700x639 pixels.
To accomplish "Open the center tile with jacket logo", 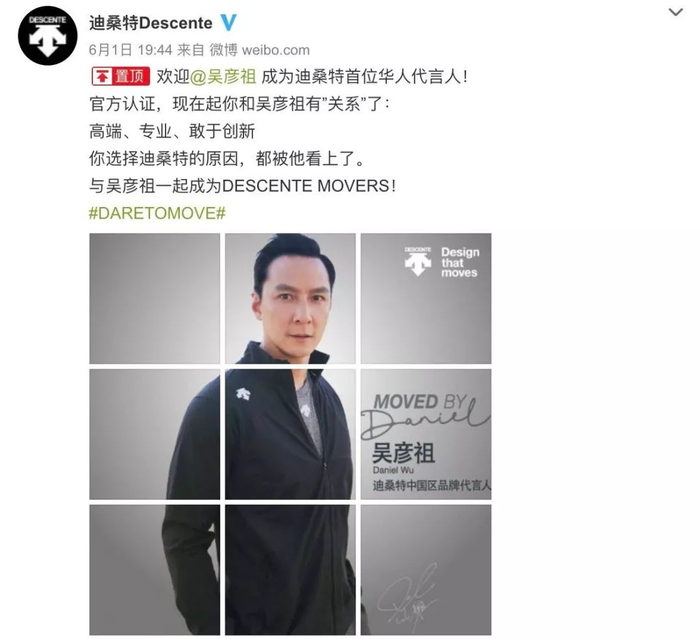I will click(x=290, y=434).
